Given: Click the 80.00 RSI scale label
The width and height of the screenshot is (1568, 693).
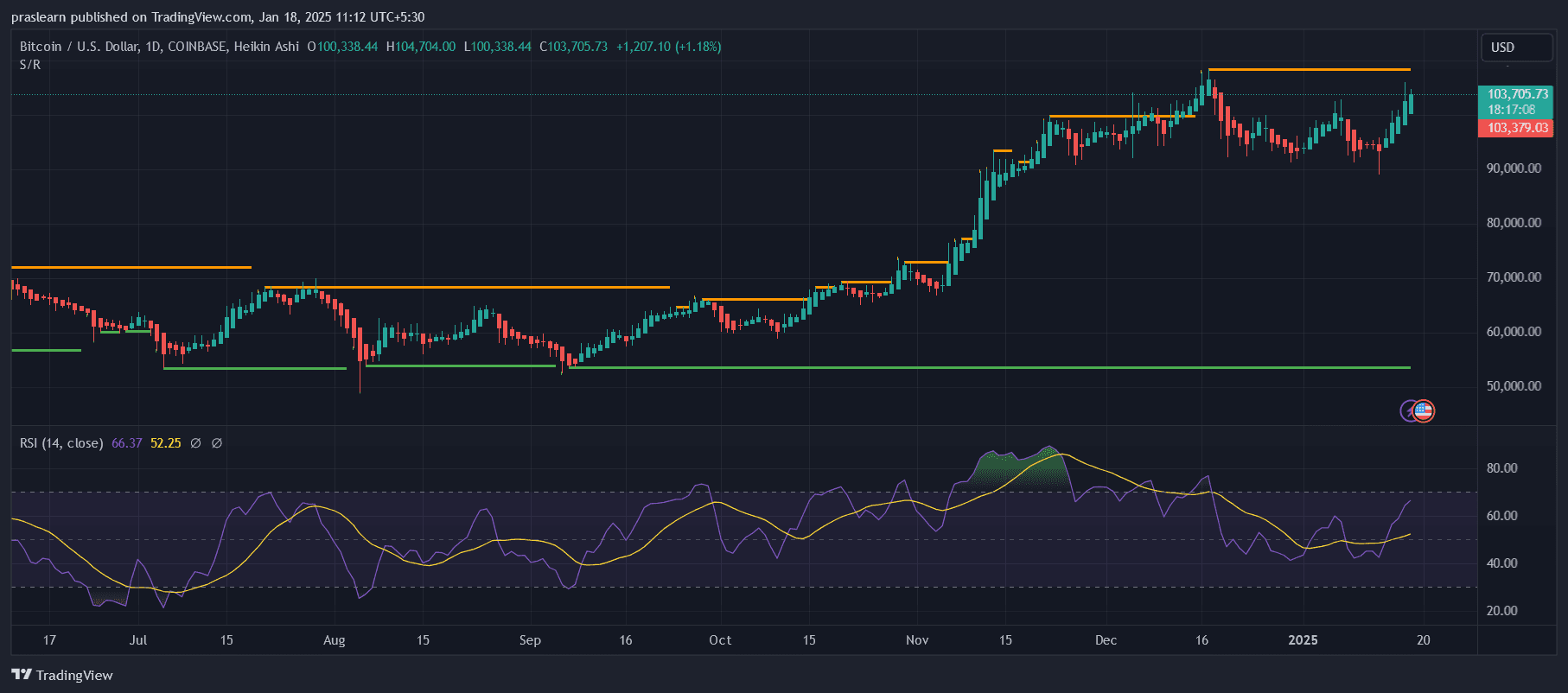Looking at the screenshot, I should point(1501,468).
